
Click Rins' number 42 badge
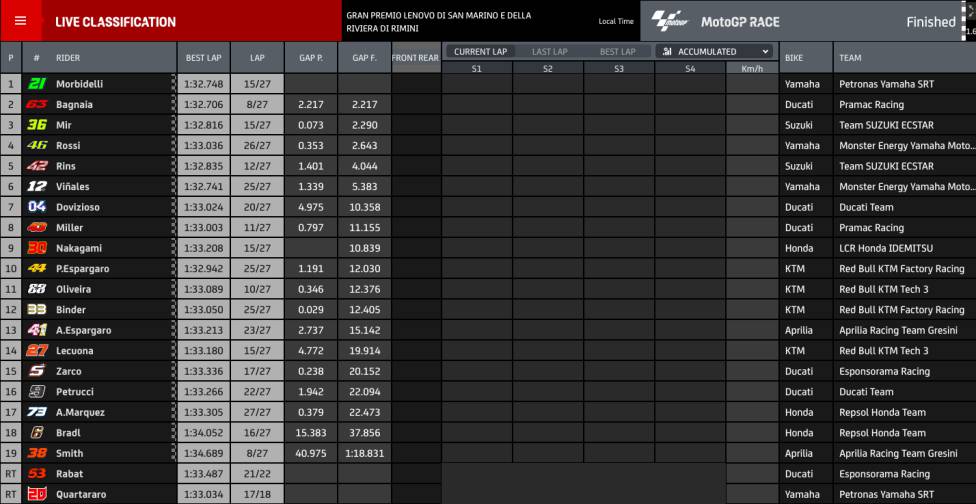(x=37, y=166)
